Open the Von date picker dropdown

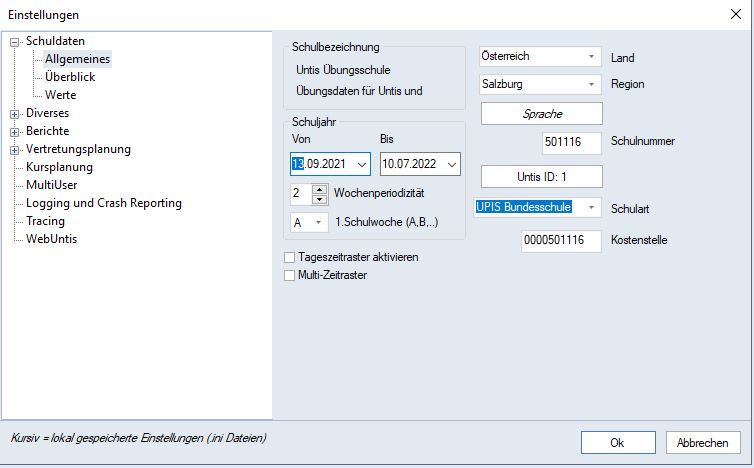(361, 164)
